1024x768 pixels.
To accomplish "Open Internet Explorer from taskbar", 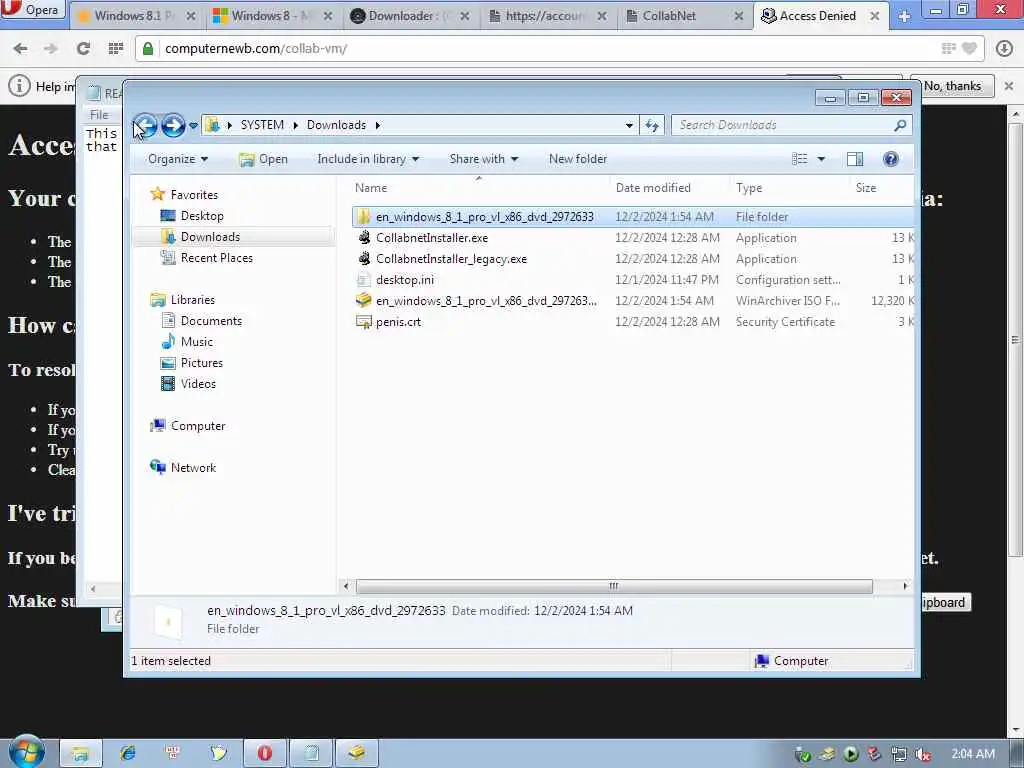I will point(127,753).
